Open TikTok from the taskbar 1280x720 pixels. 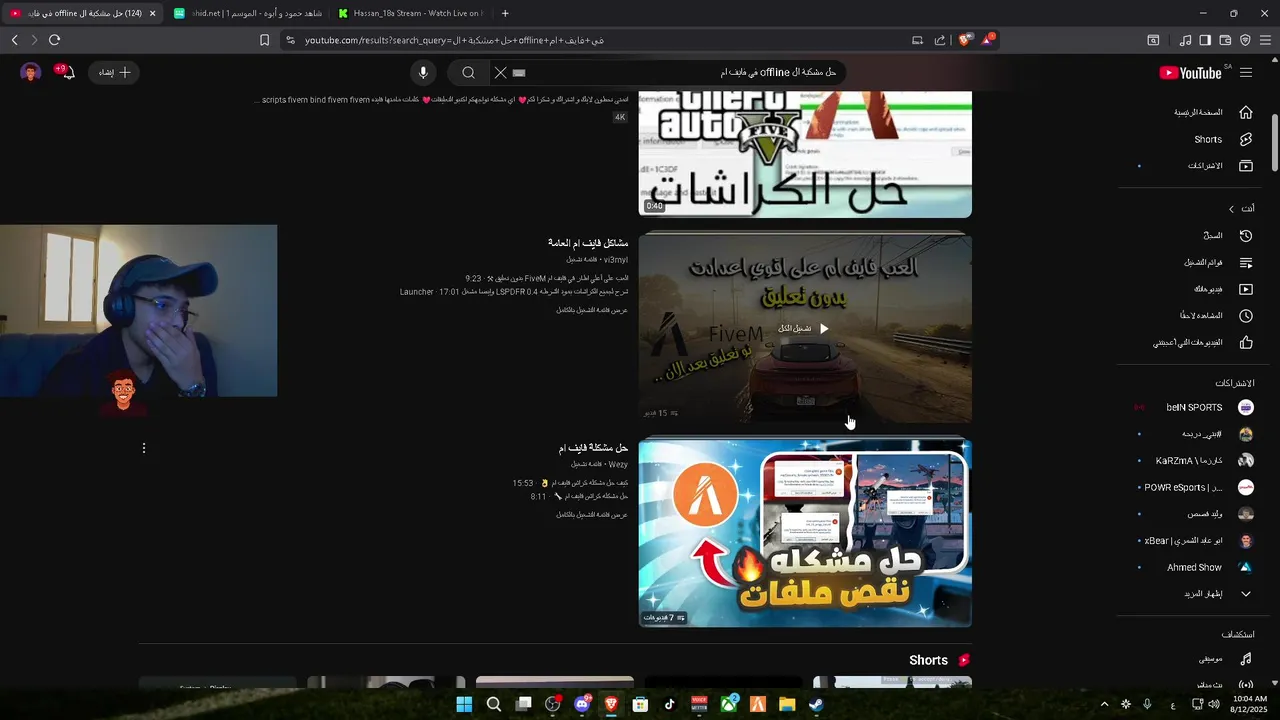669,704
